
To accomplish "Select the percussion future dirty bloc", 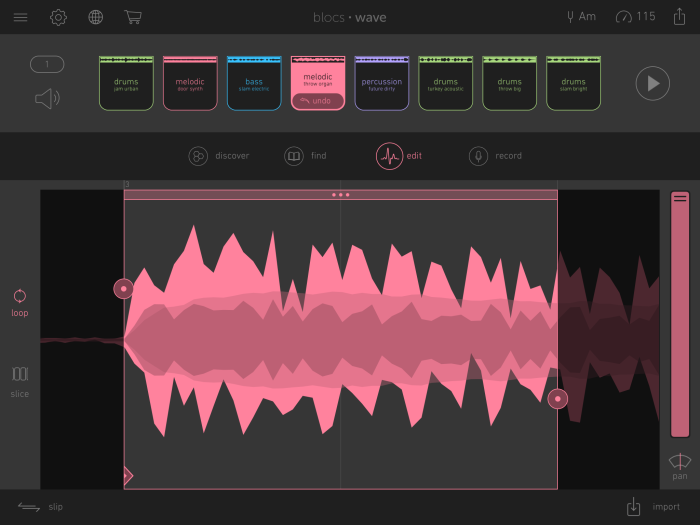I will tap(382, 83).
